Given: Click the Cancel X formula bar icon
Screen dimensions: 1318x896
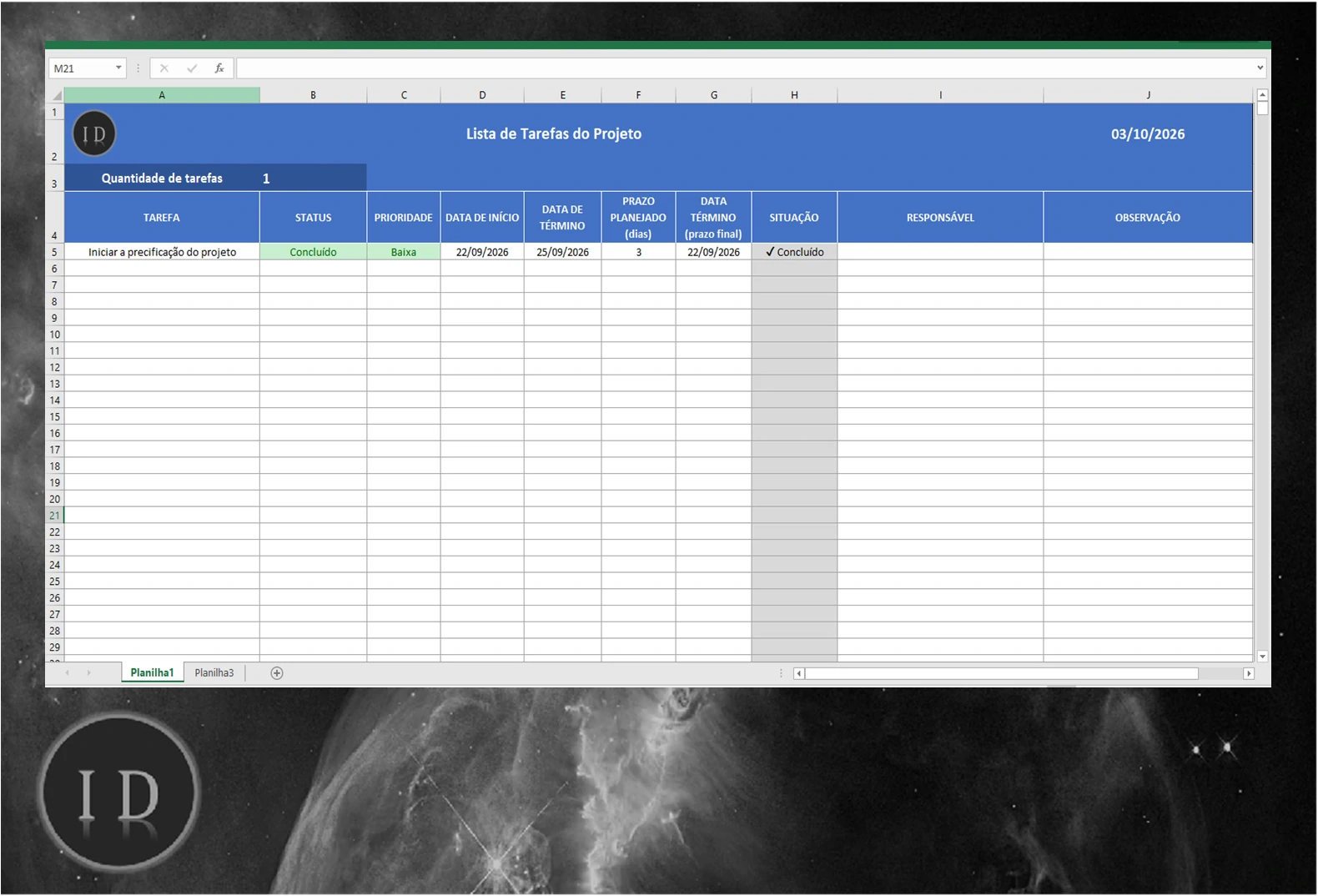Looking at the screenshot, I should point(164,68).
